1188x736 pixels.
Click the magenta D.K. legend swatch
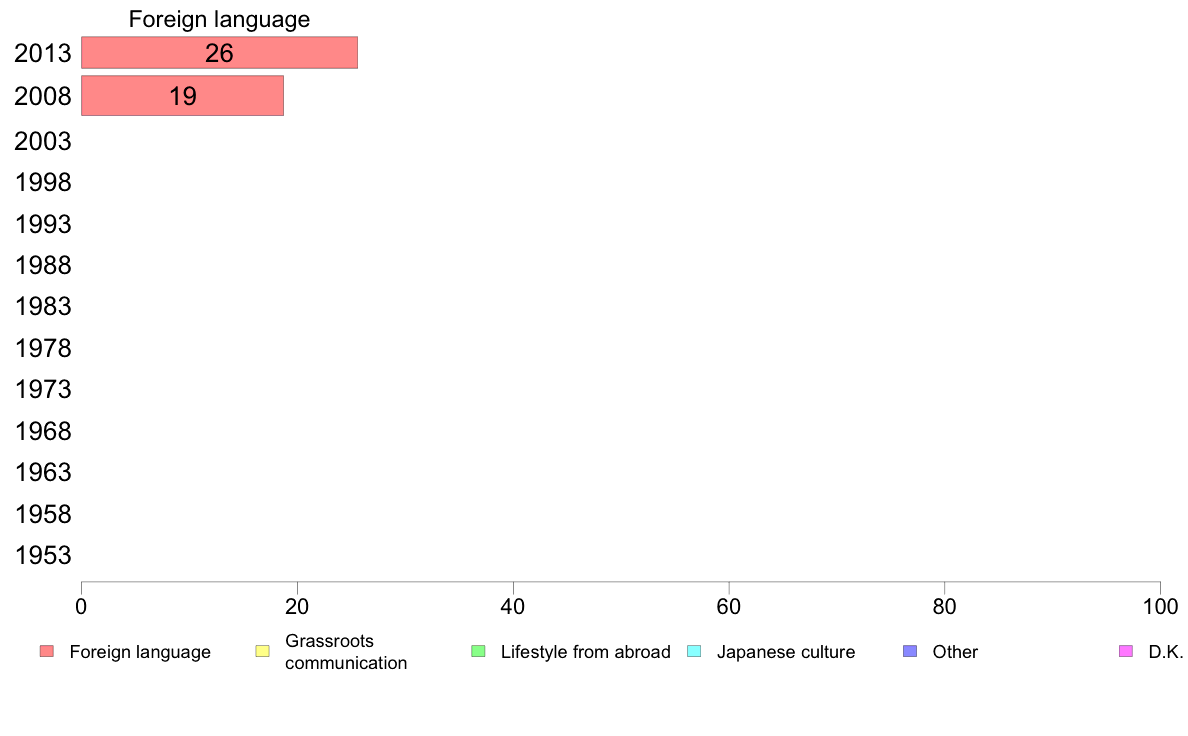pyautogui.click(x=1126, y=651)
